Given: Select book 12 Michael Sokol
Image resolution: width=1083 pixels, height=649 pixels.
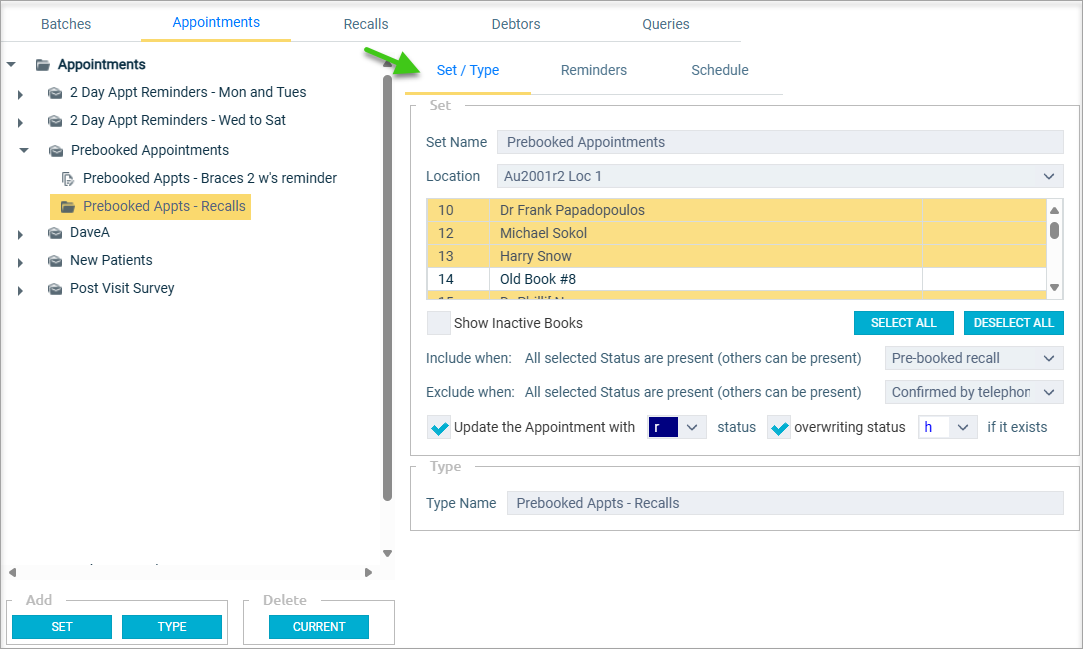Looking at the screenshot, I should pyautogui.click(x=736, y=233).
